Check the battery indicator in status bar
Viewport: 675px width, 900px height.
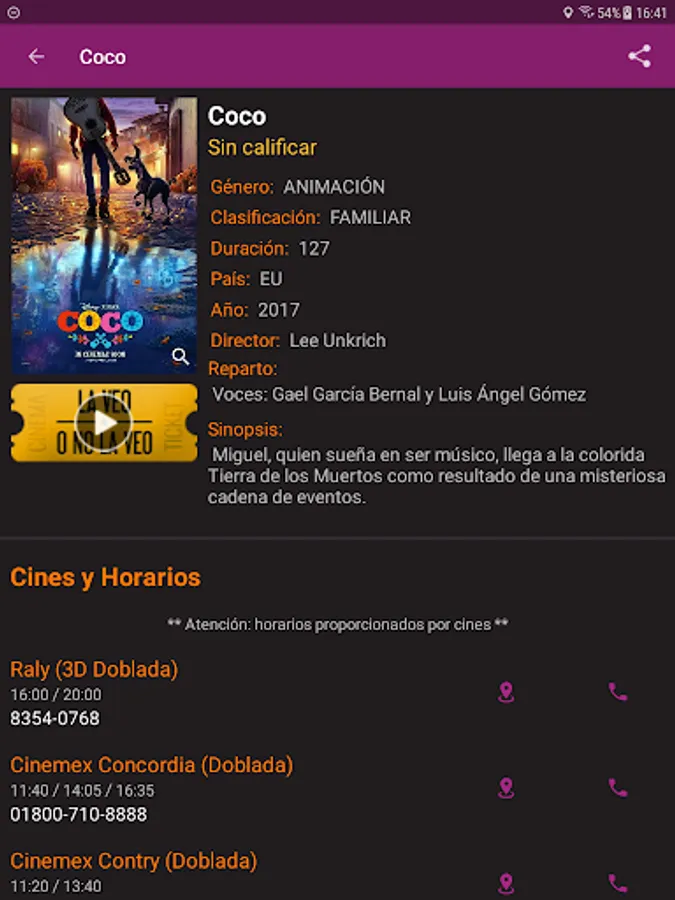[x=628, y=12]
